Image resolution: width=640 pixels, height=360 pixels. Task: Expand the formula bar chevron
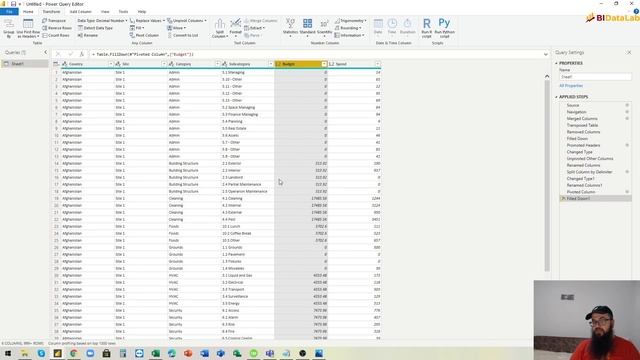point(546,54)
